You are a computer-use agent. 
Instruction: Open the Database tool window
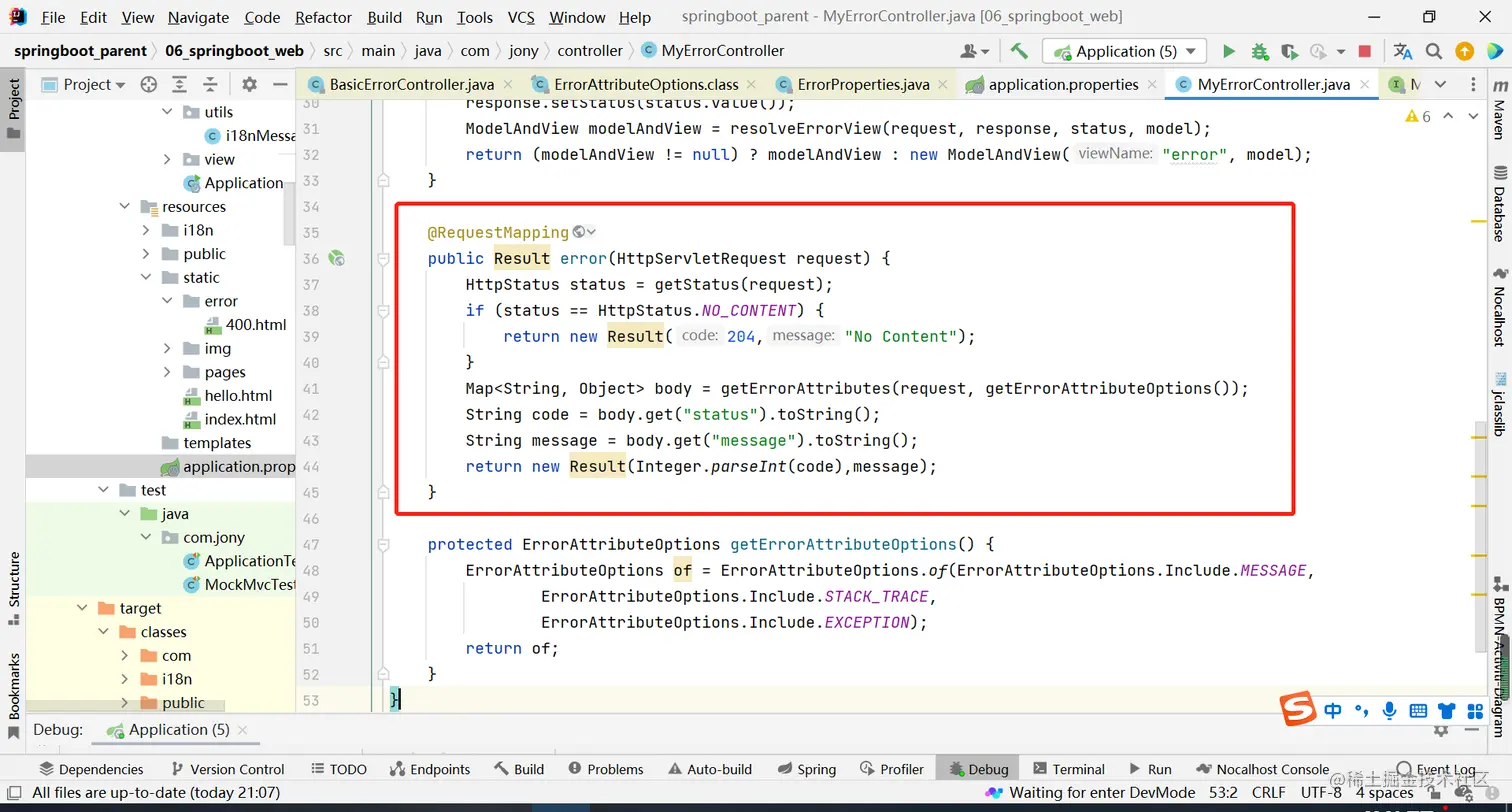(x=1499, y=204)
